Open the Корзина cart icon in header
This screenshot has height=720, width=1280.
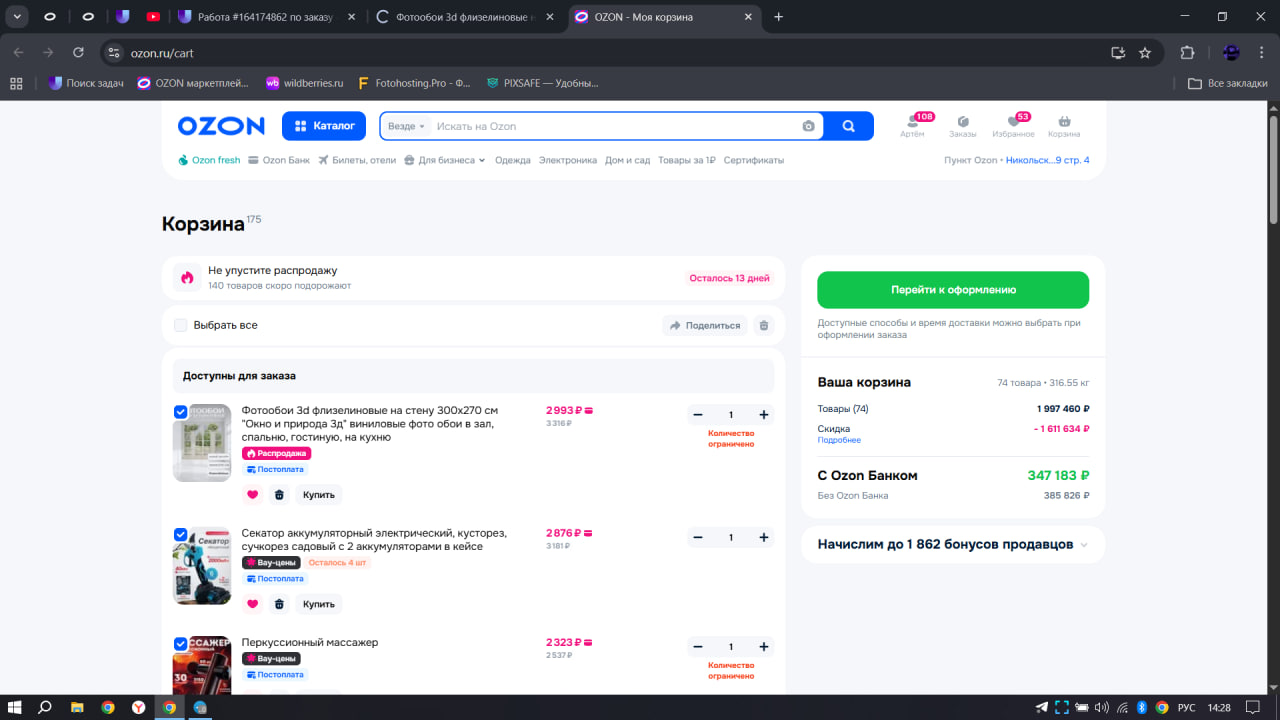[x=1064, y=125]
